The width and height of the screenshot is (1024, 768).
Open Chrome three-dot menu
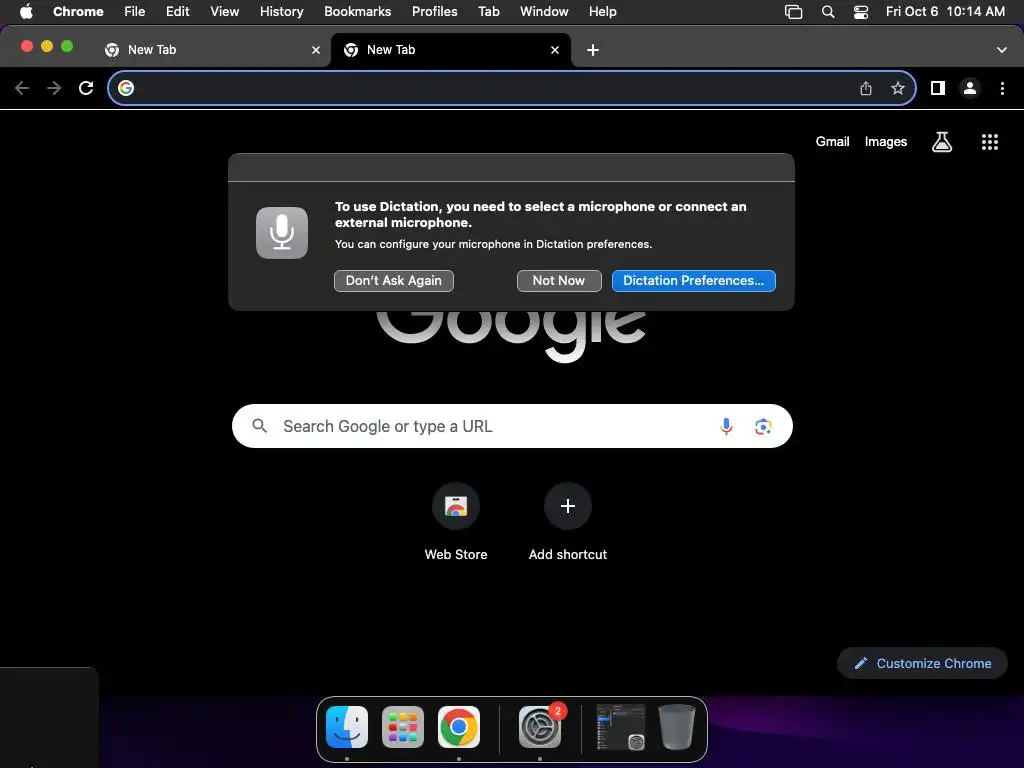click(x=1002, y=88)
